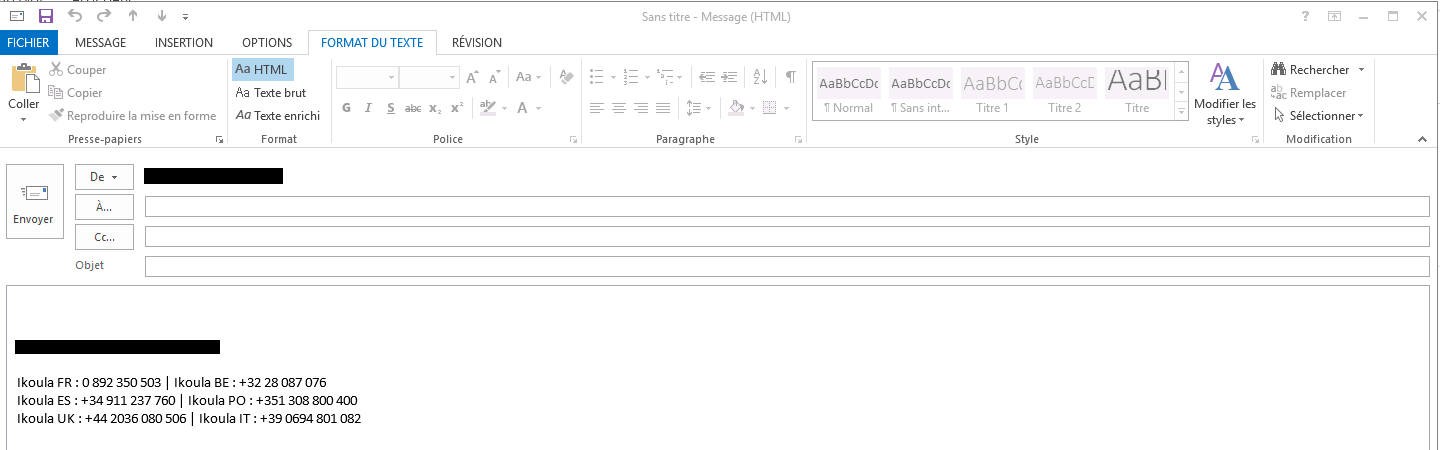Apply the Titre 1 style swatch
This screenshot has width=1440, height=450.
point(993,90)
